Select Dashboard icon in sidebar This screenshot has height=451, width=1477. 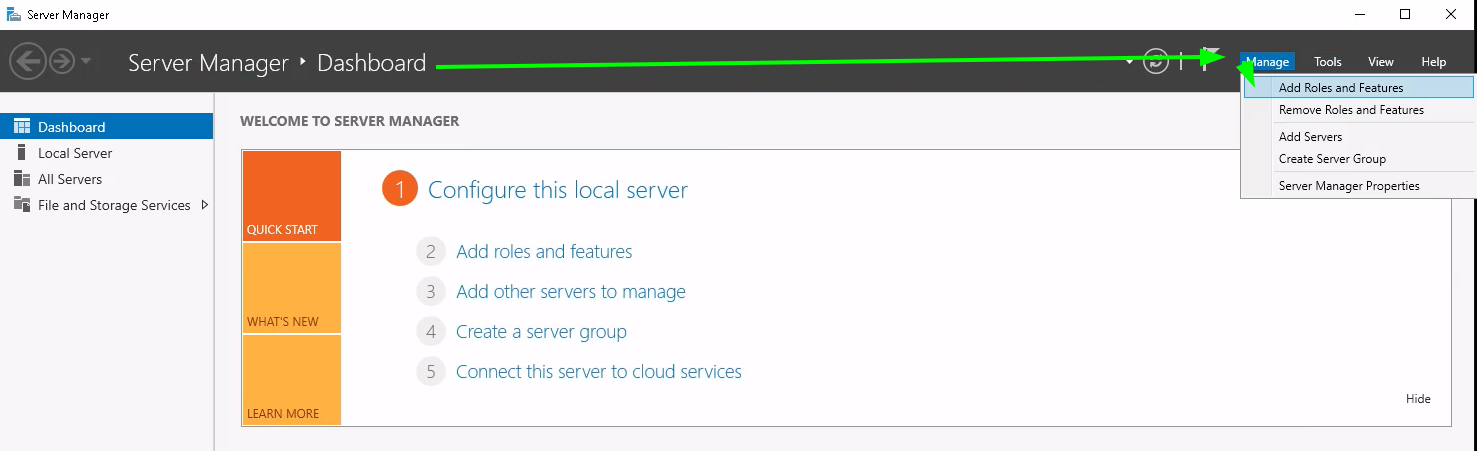[22, 127]
